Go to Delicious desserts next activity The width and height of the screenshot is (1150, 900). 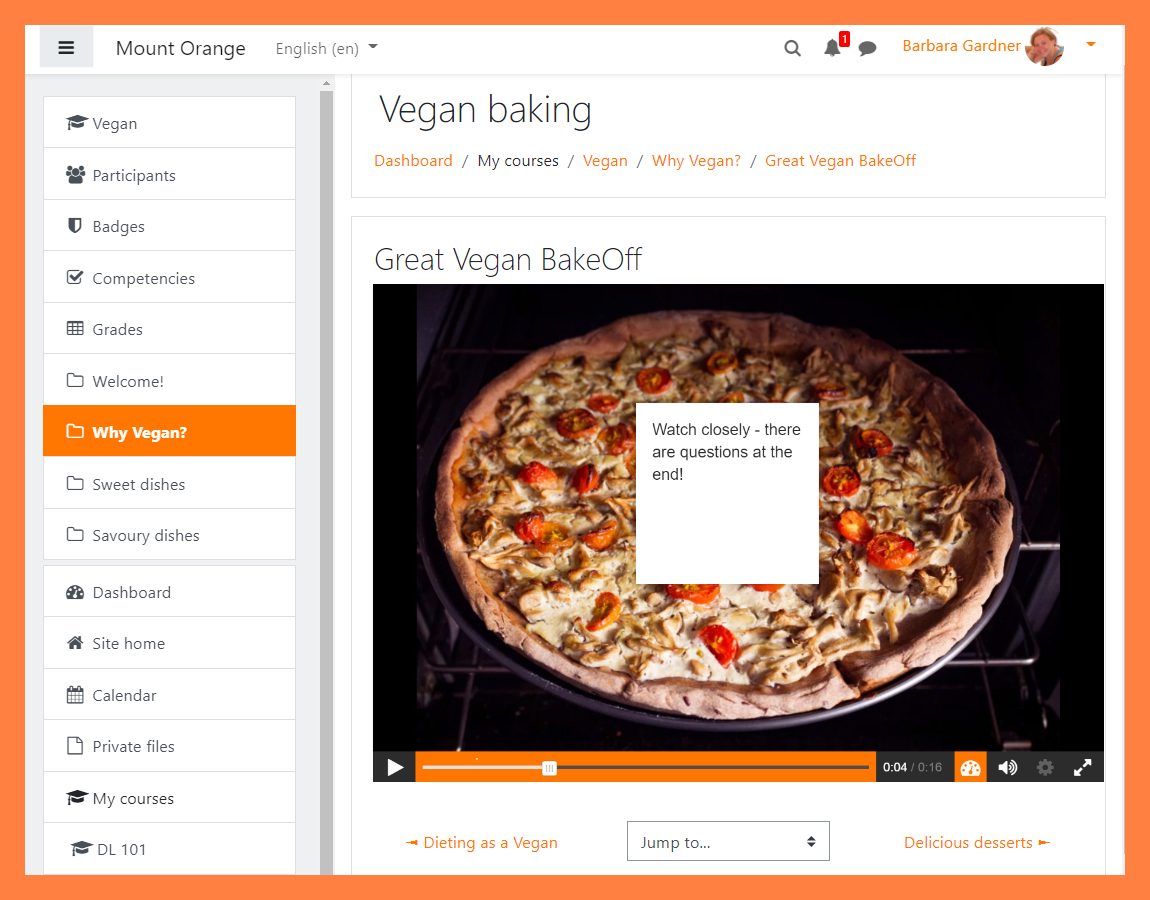(976, 842)
